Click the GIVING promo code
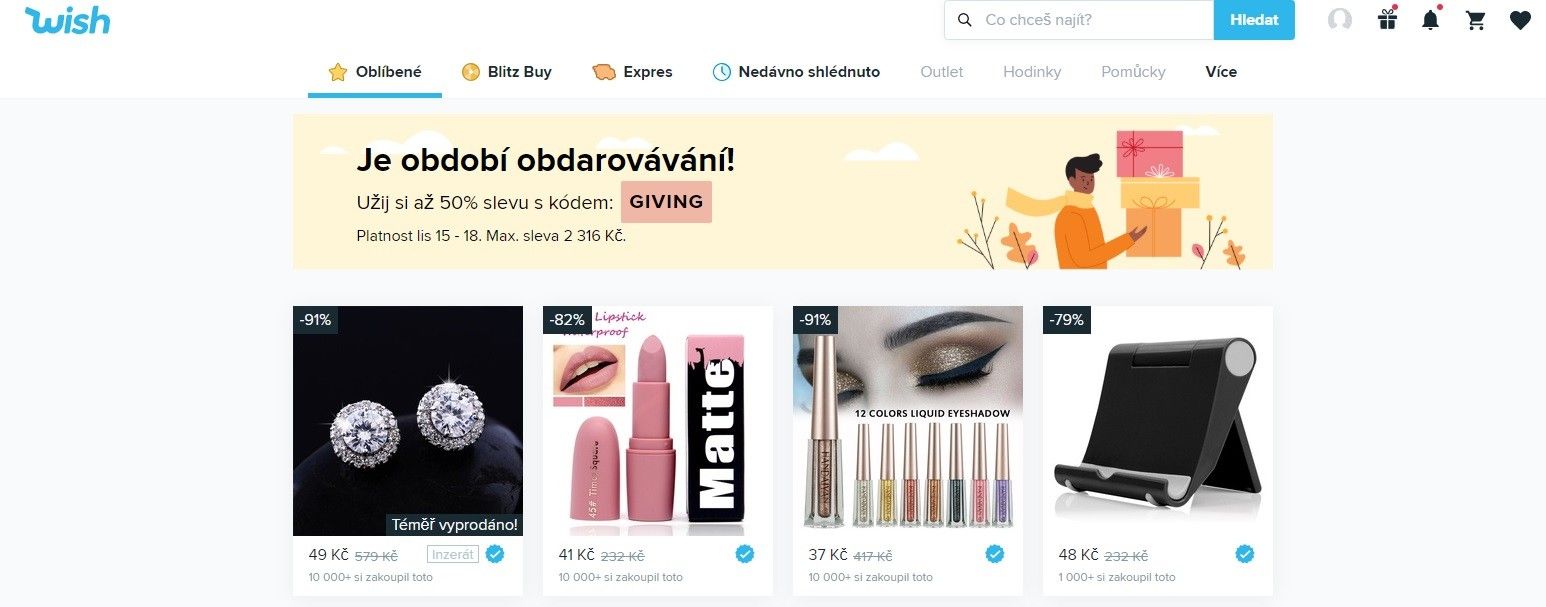This screenshot has width=1546, height=607. tap(666, 202)
